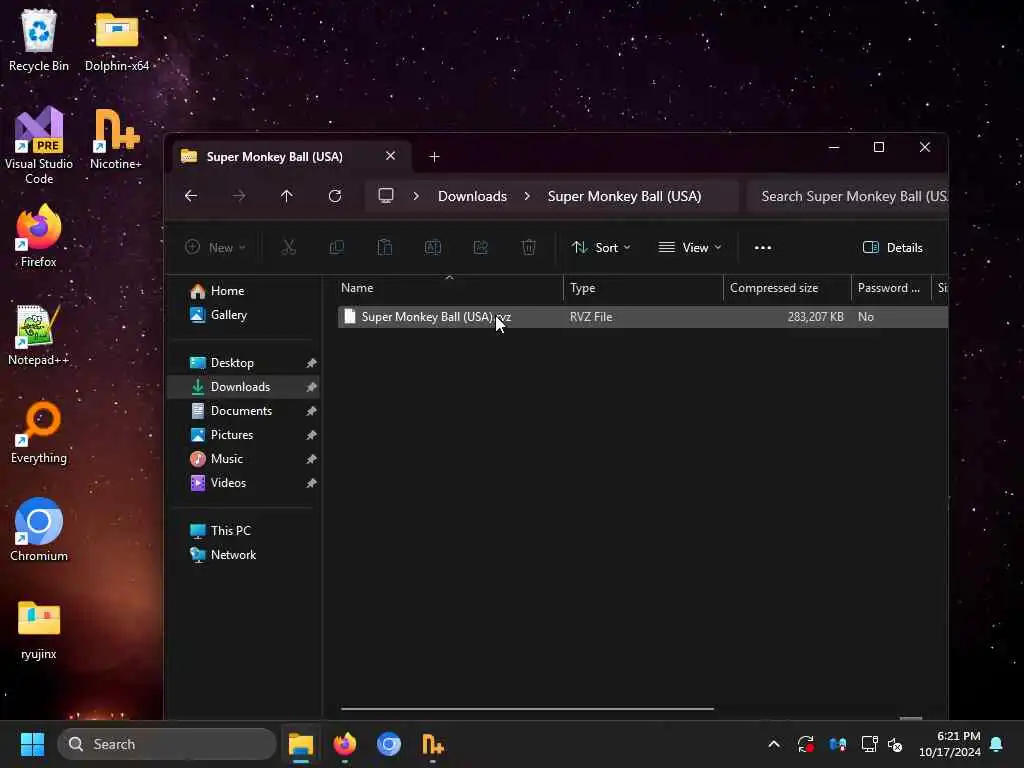
Task: Launch the Everything search desktop shortcut
Action: point(39,432)
